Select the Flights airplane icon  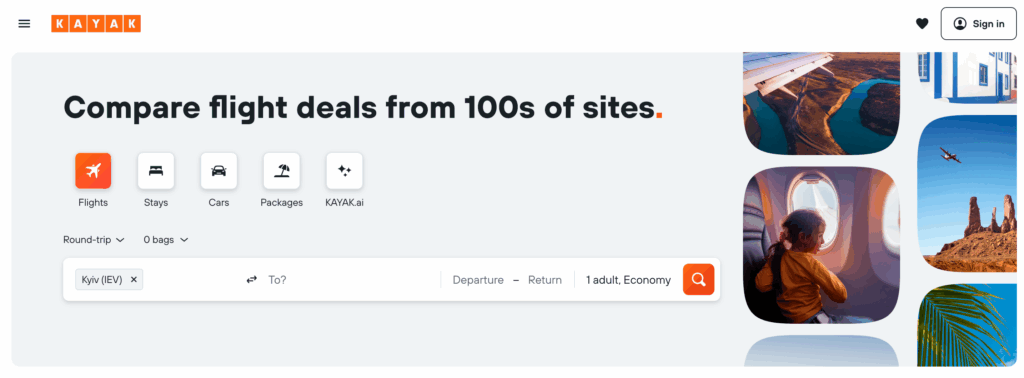[93, 171]
